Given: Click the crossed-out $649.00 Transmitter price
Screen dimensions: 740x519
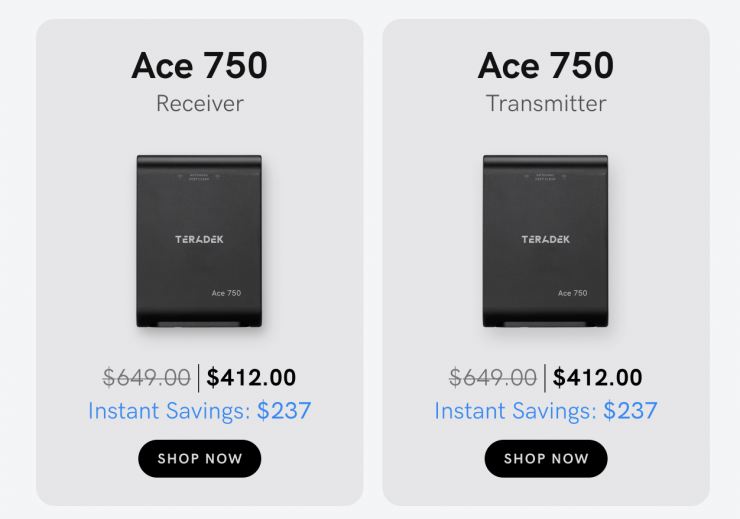Looking at the screenshot, I should pyautogui.click(x=493, y=378).
